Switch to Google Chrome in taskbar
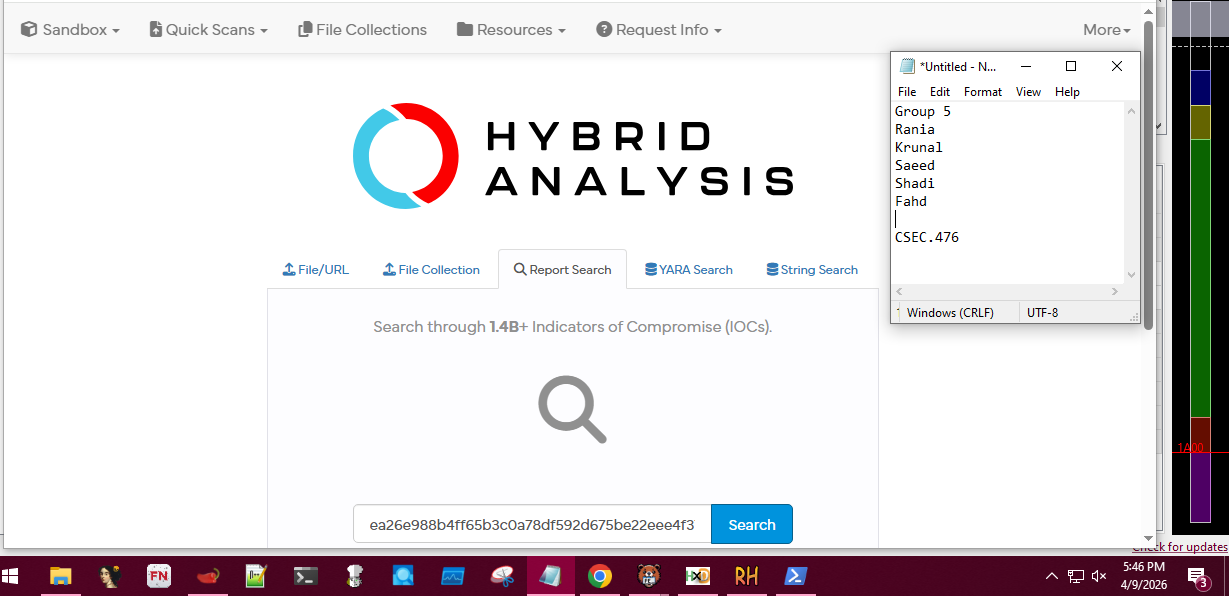This screenshot has height=596, width=1229. click(600, 576)
